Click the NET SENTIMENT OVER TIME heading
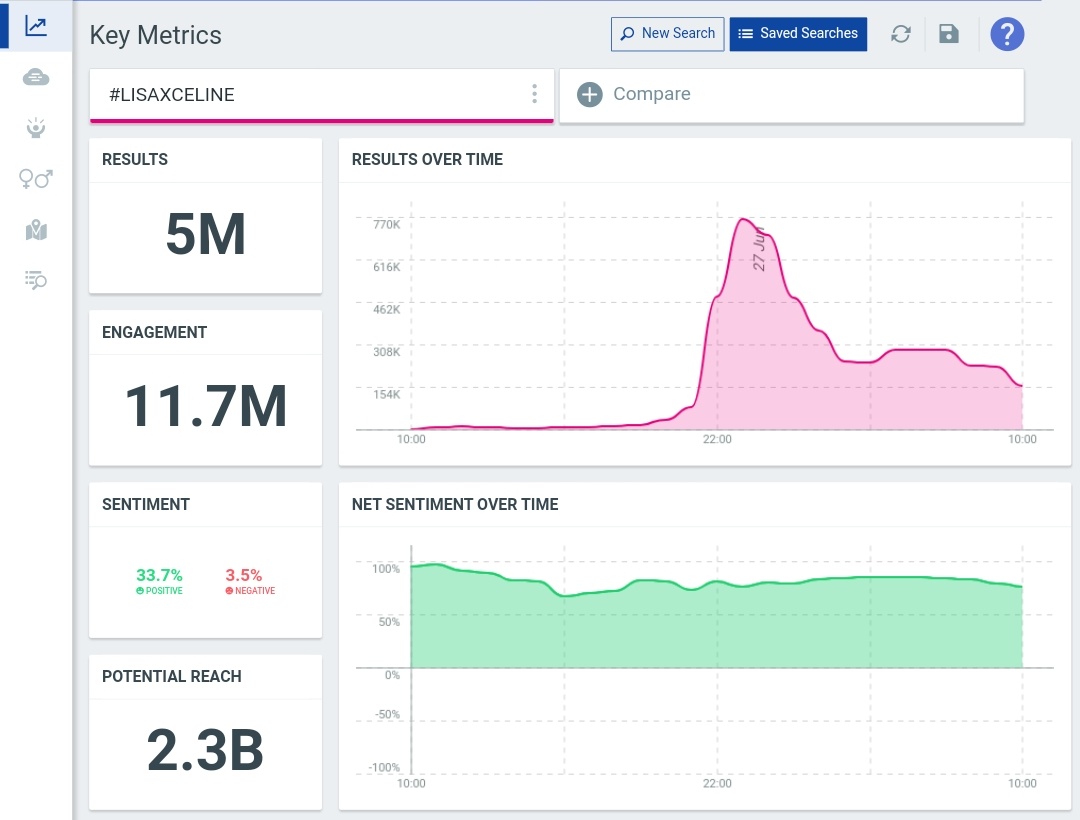 (x=455, y=505)
